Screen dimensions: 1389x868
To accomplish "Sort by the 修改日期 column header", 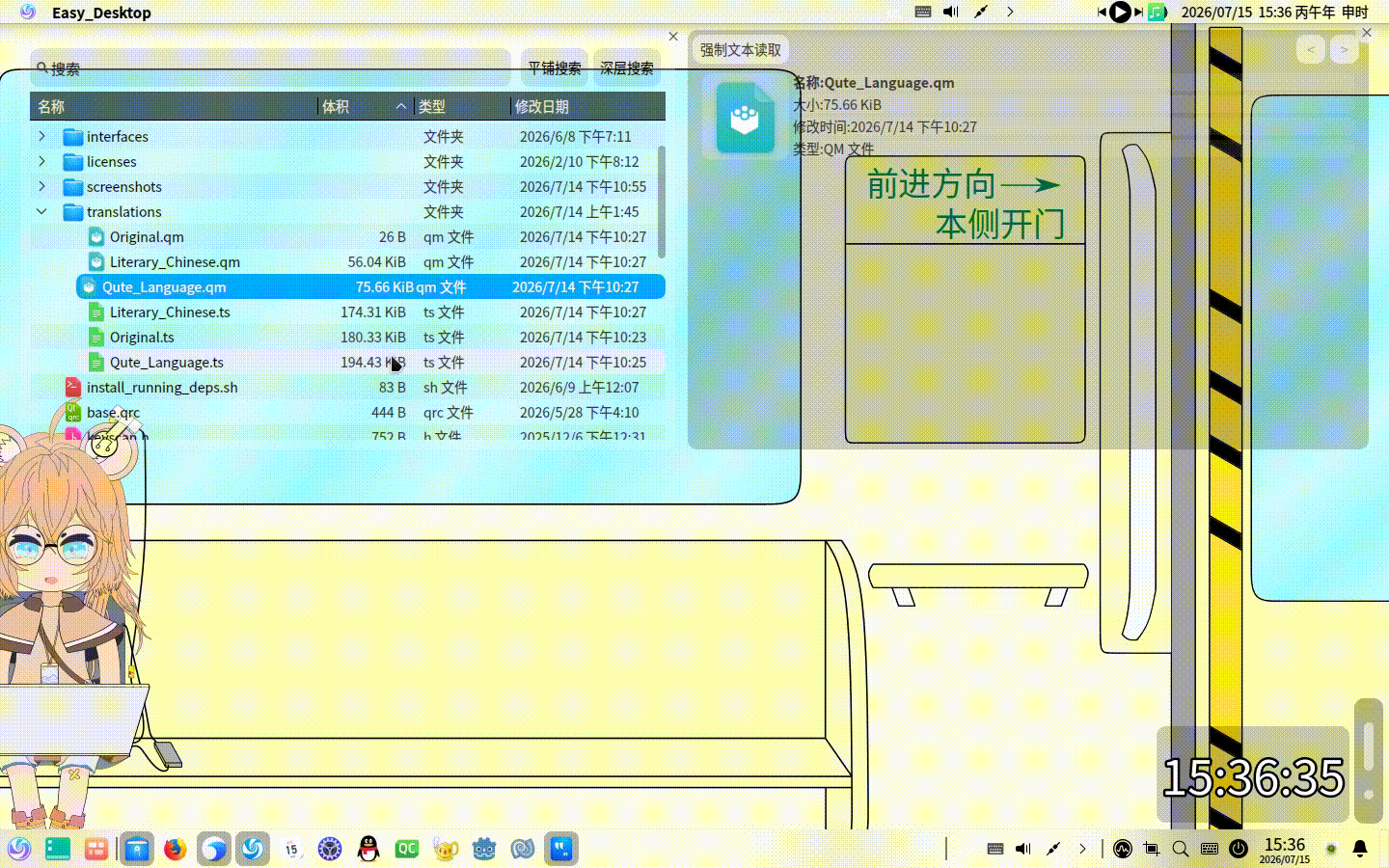I will (587, 106).
